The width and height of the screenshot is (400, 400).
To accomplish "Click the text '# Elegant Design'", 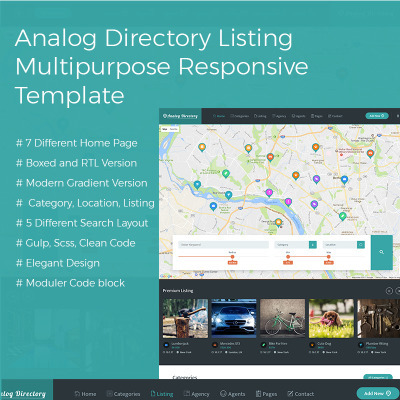I will coord(58,263).
